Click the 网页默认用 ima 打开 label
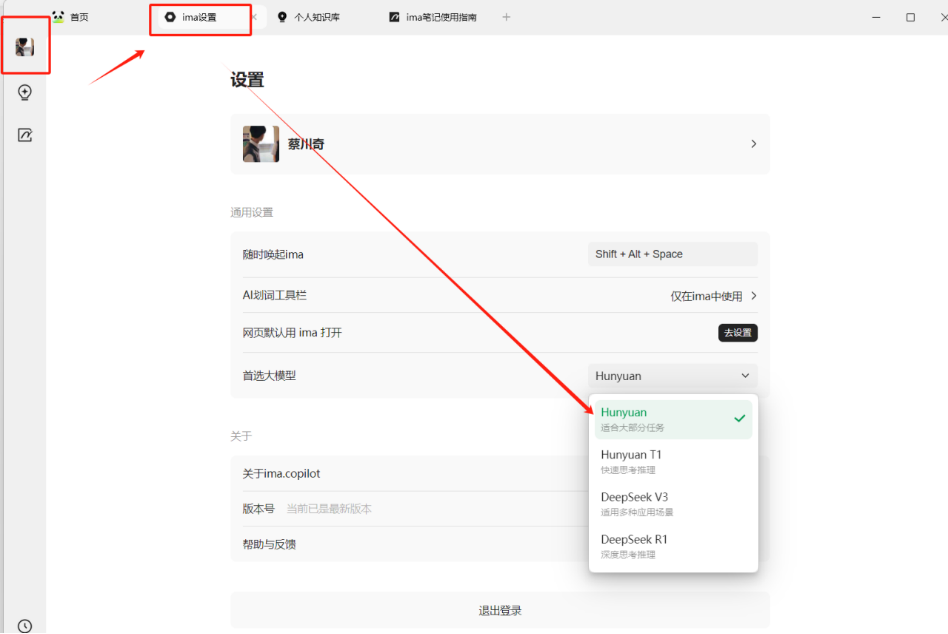 tap(292, 332)
